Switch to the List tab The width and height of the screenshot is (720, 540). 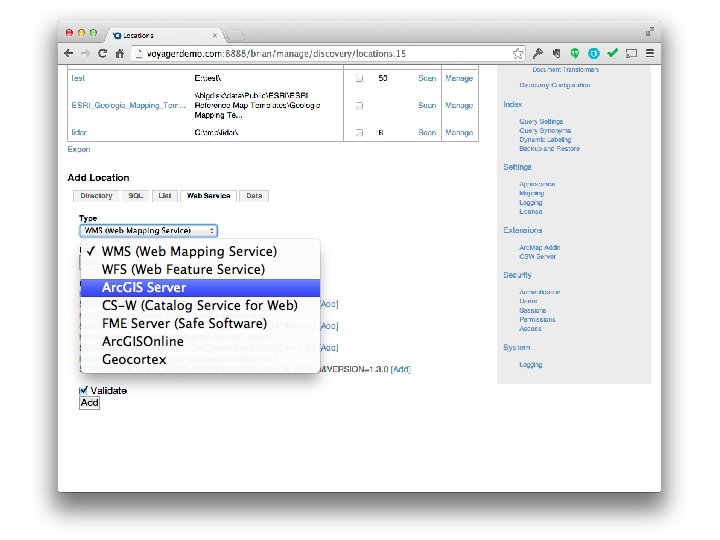[x=165, y=196]
